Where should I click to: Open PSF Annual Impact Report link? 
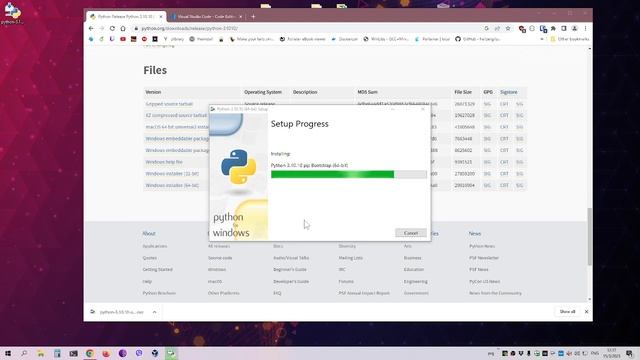[364, 293]
